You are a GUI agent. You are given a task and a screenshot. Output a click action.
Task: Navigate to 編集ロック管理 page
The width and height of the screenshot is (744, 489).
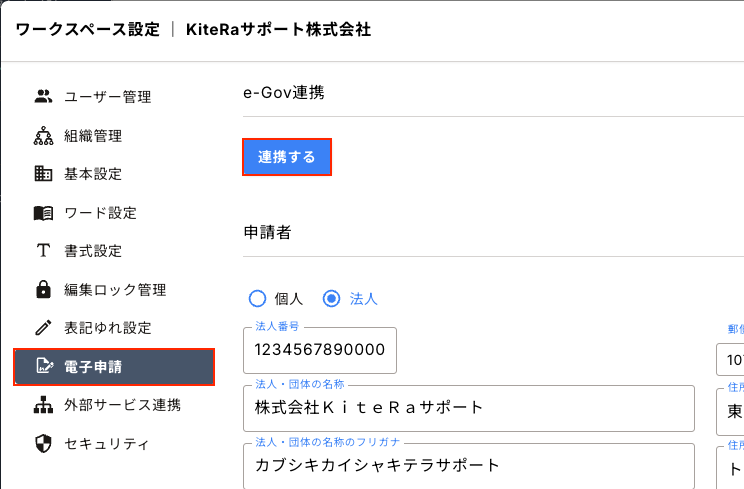(115, 290)
